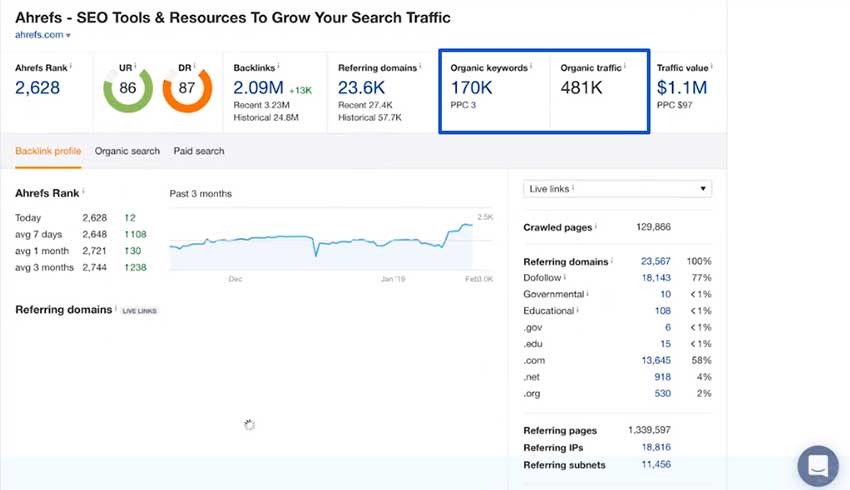Click the info icon beside Educational
850x490 pixels.
pos(577,310)
